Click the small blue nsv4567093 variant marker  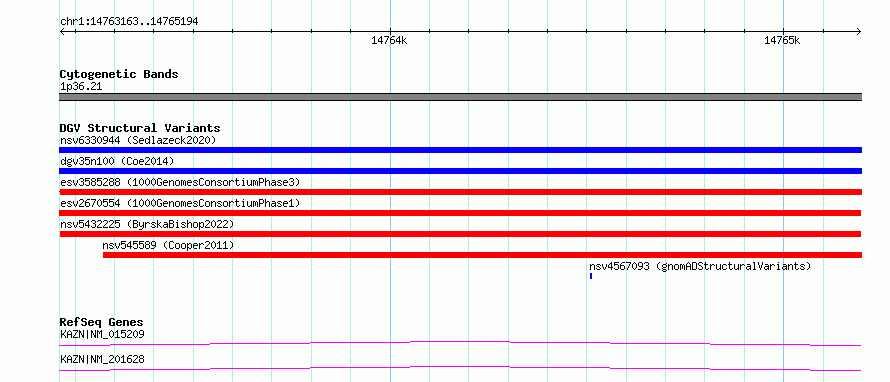point(591,276)
